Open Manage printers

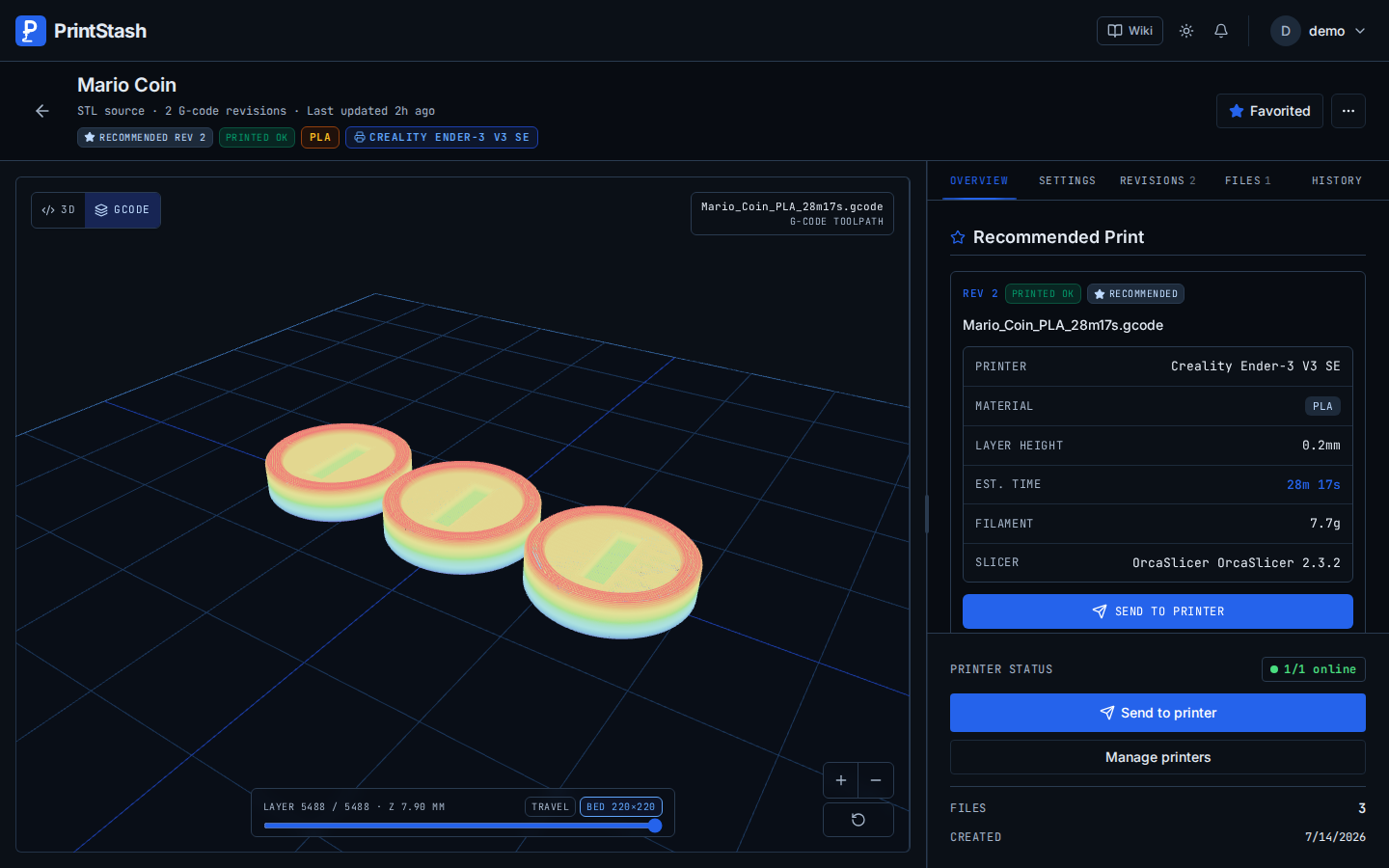click(x=1157, y=757)
